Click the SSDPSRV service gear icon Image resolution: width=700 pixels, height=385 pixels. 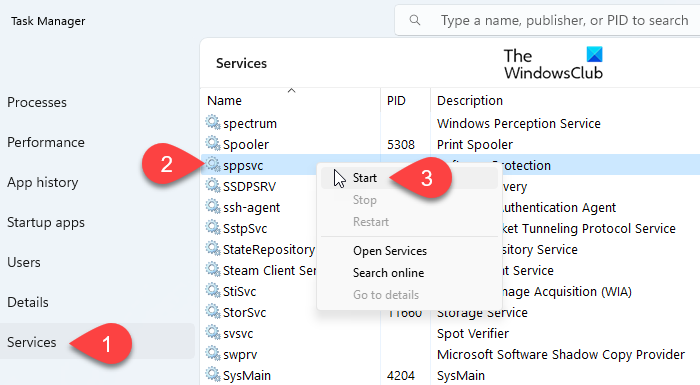(213, 185)
